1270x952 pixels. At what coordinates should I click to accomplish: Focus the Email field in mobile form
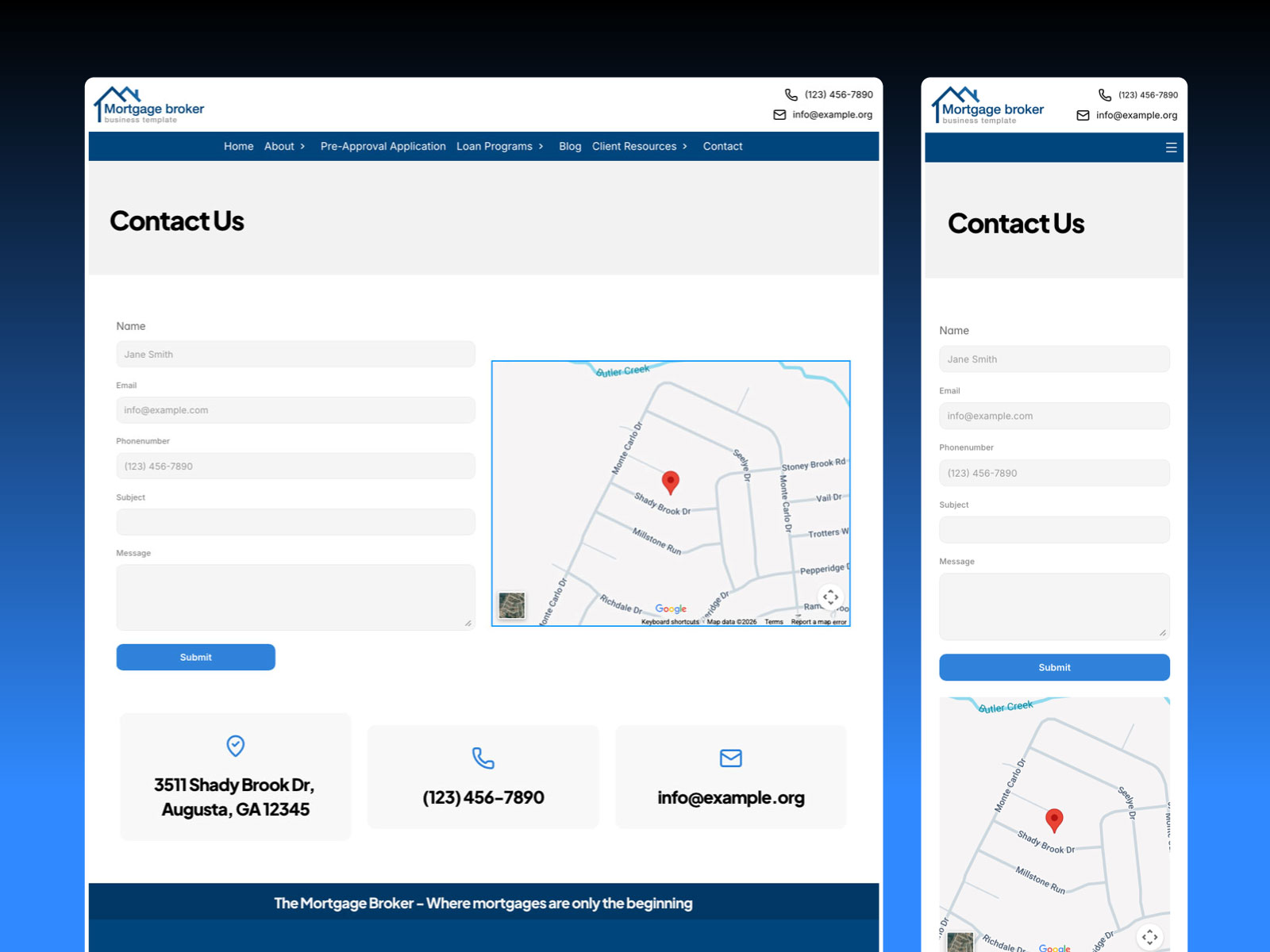click(x=1054, y=416)
